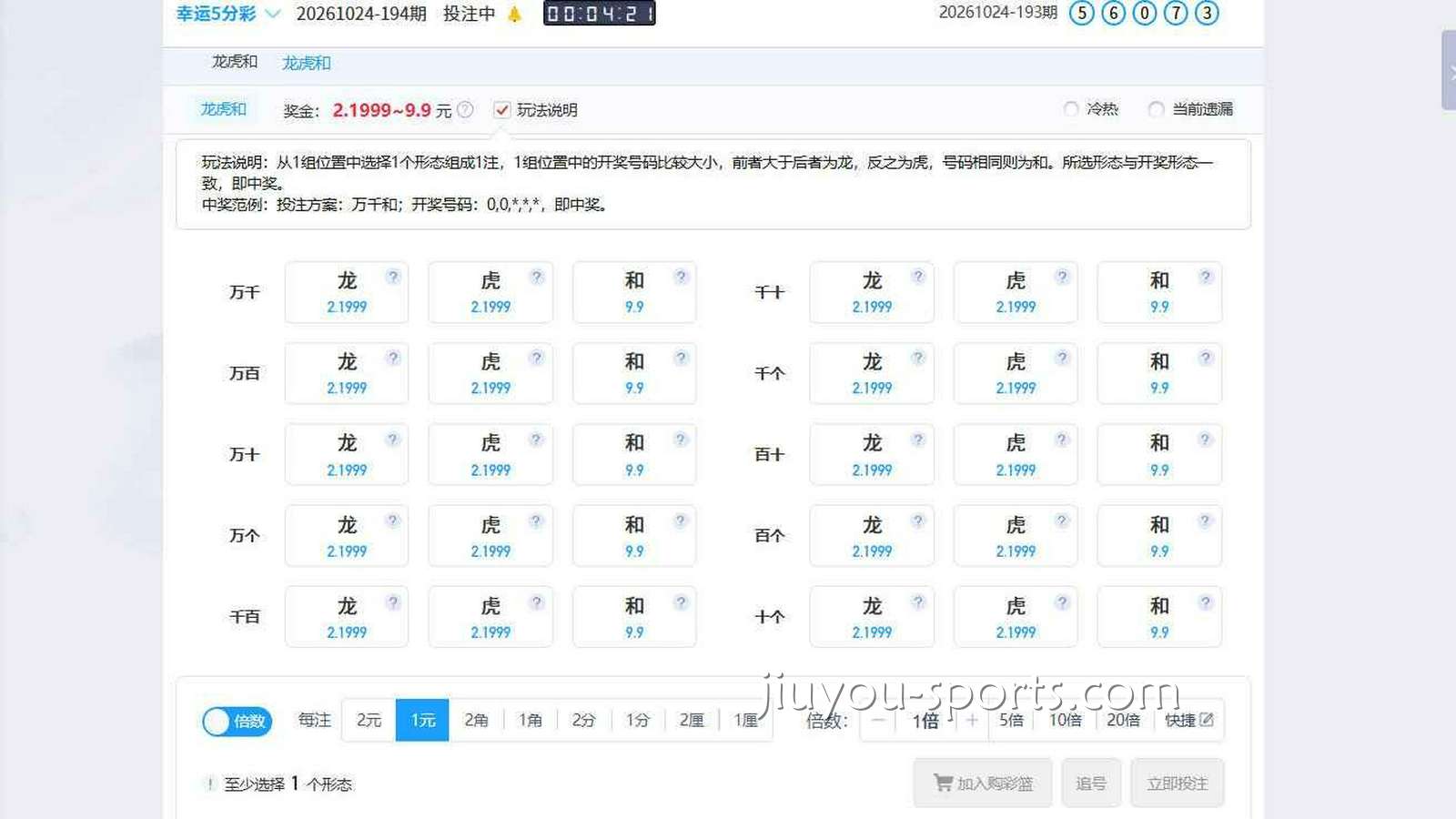Click the 立即投注 button
This screenshot has height=819, width=1456.
click(x=1178, y=783)
